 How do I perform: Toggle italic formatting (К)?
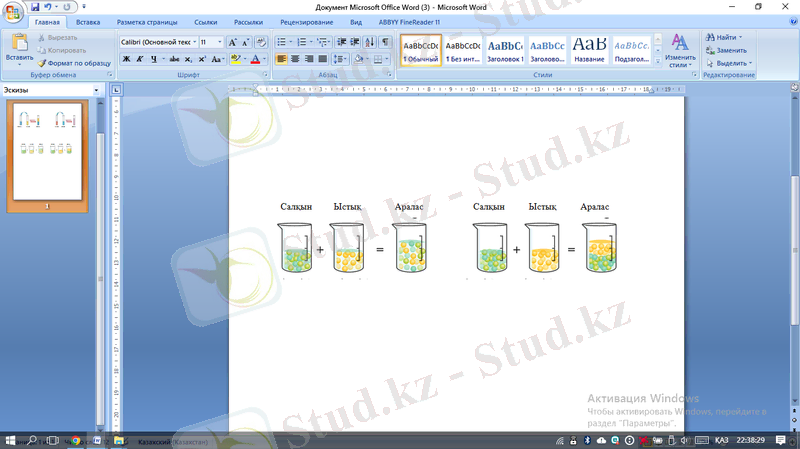140,59
